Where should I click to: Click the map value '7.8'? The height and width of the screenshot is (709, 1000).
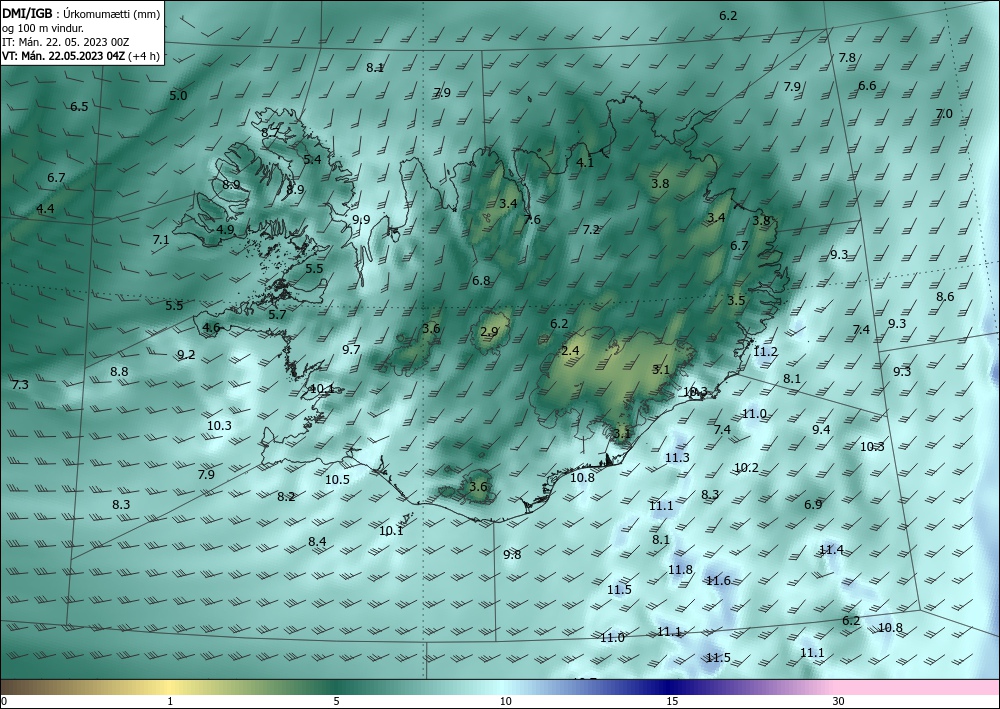click(x=847, y=57)
